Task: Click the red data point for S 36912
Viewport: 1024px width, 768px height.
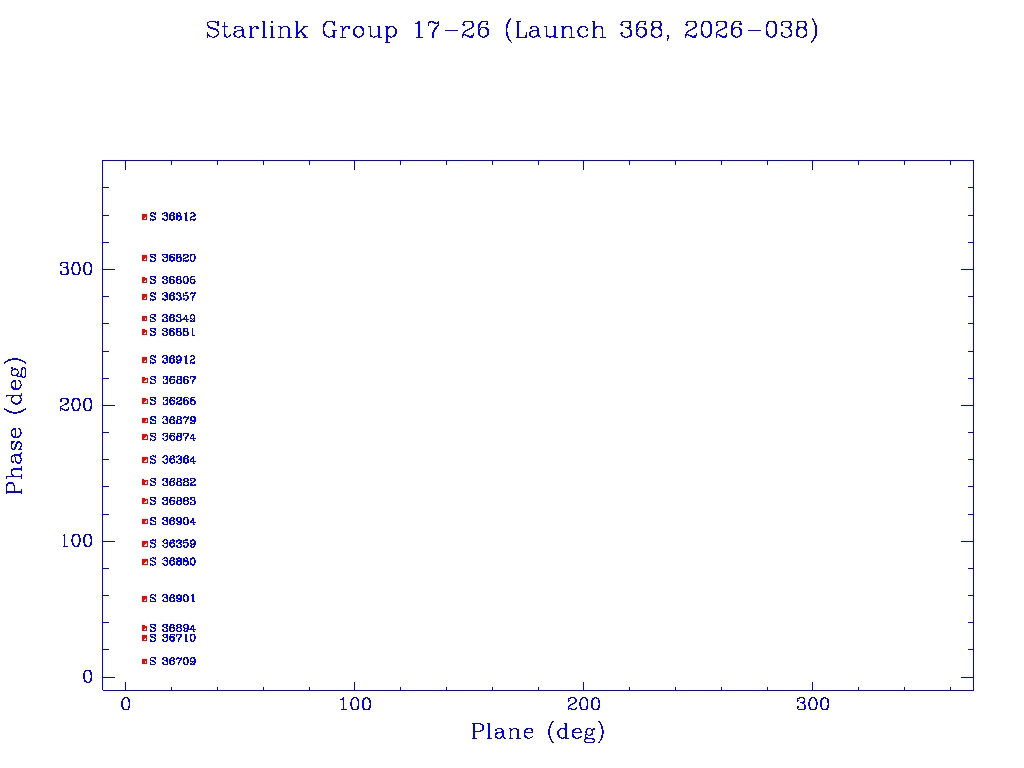Action: pos(145,360)
